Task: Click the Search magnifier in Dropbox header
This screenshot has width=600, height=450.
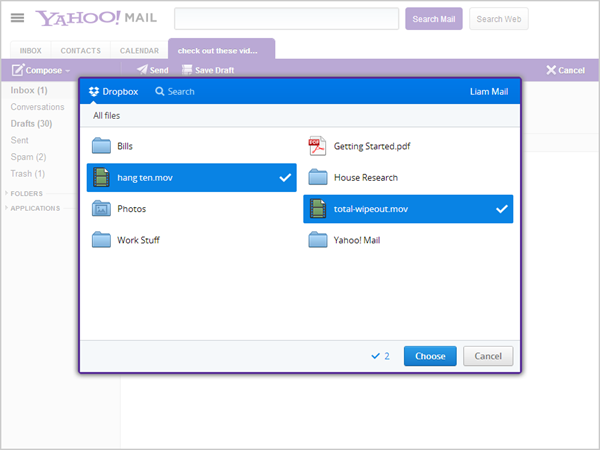Action: coord(160,91)
